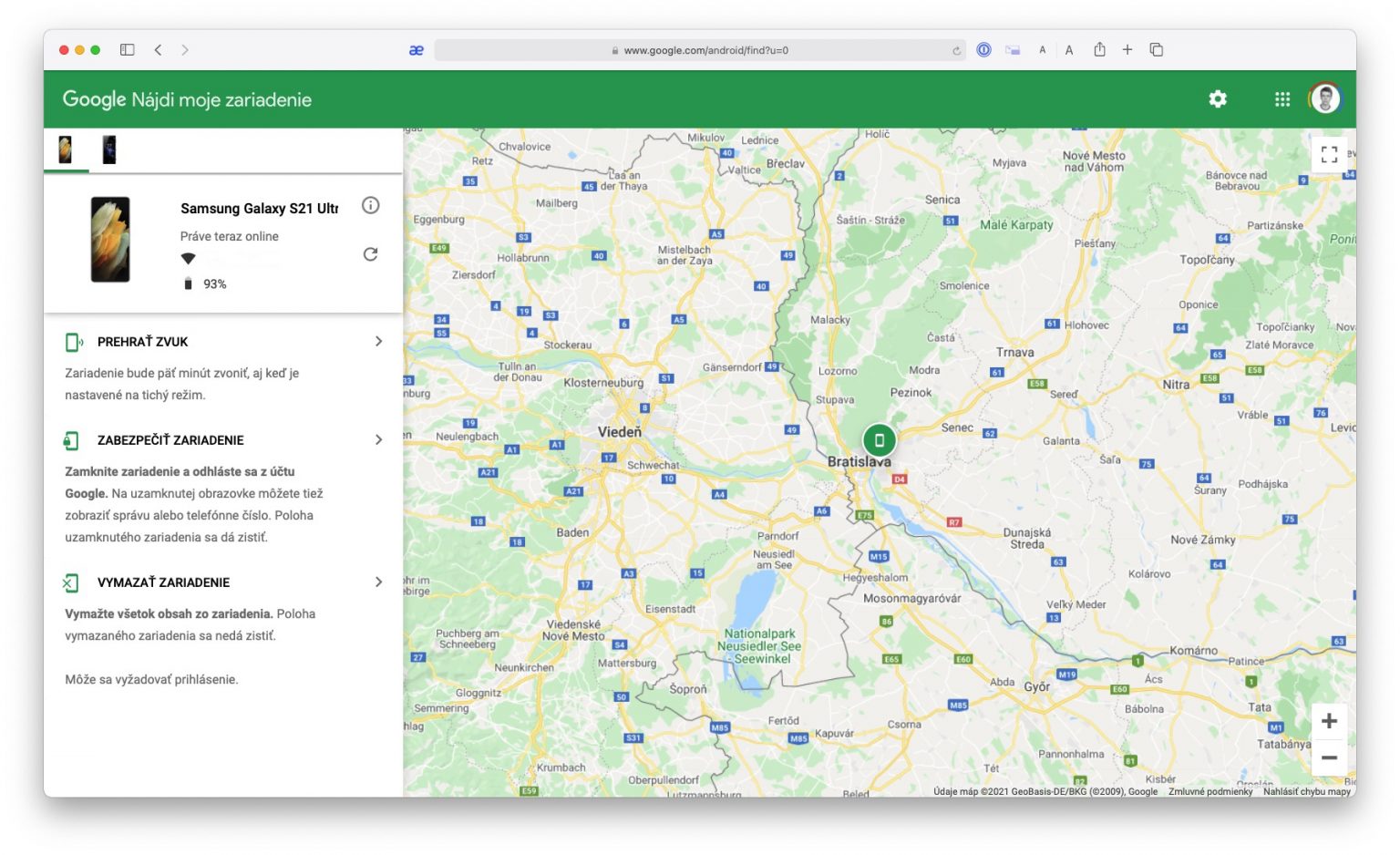The width and height of the screenshot is (1400, 855).
Task: Click the Samsung Galaxy S21 device image
Action: click(110, 240)
